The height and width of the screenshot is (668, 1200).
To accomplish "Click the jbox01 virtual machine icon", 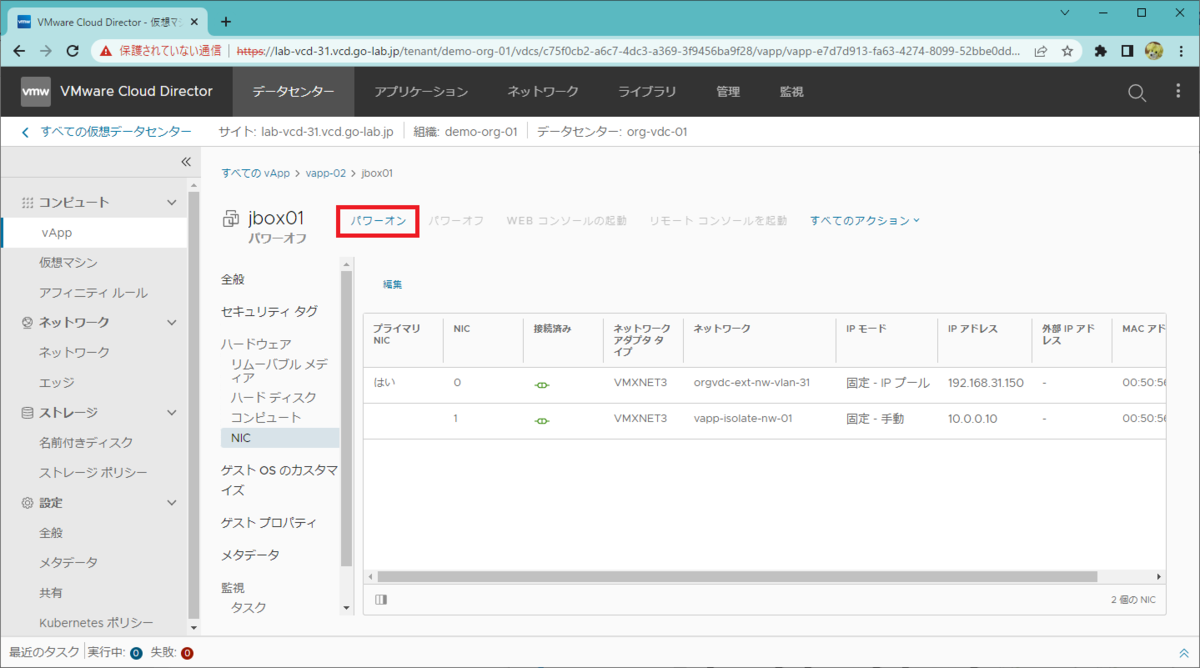I will pos(231,219).
